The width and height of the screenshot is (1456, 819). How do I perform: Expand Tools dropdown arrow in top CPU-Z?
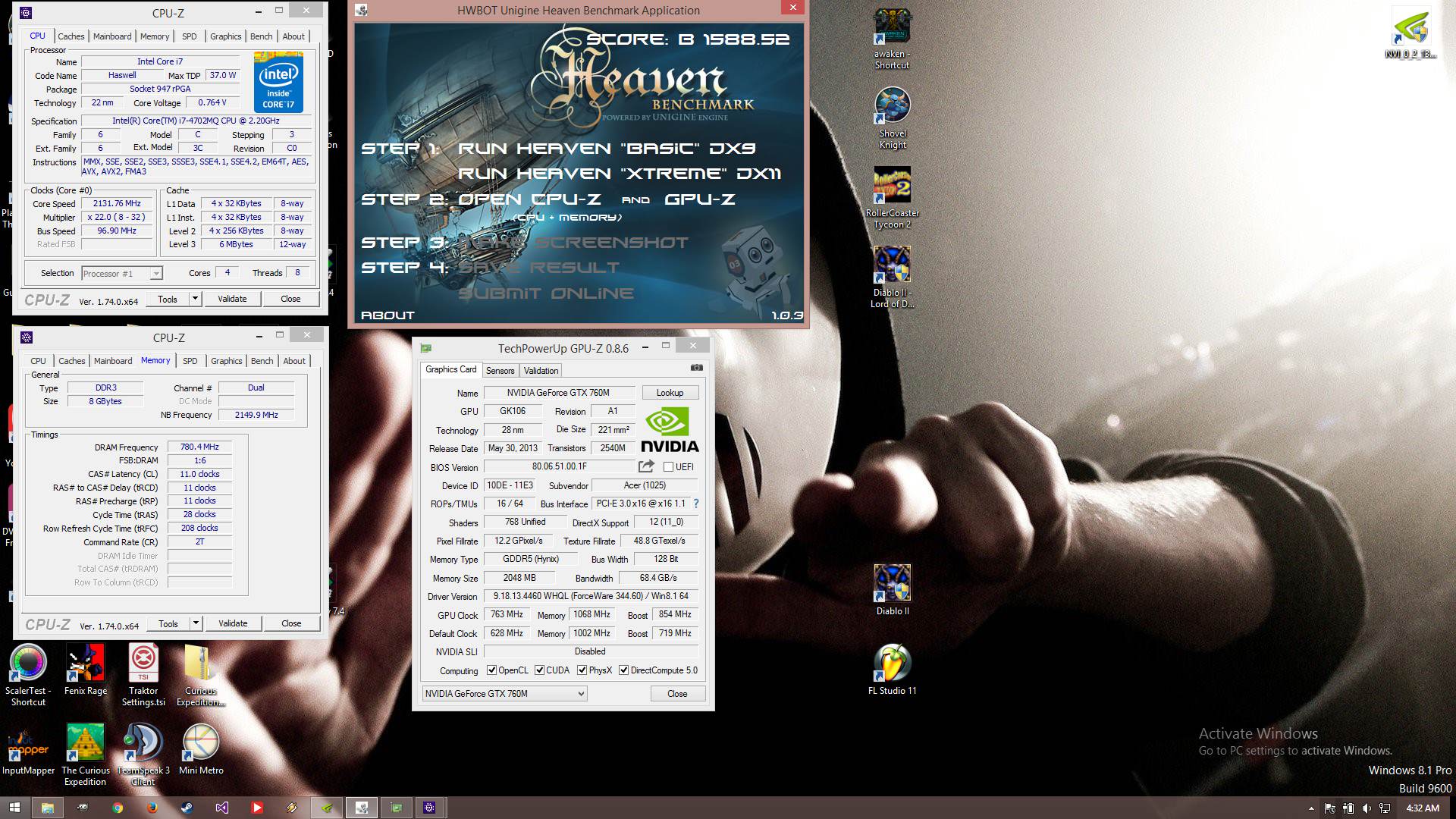click(x=195, y=299)
